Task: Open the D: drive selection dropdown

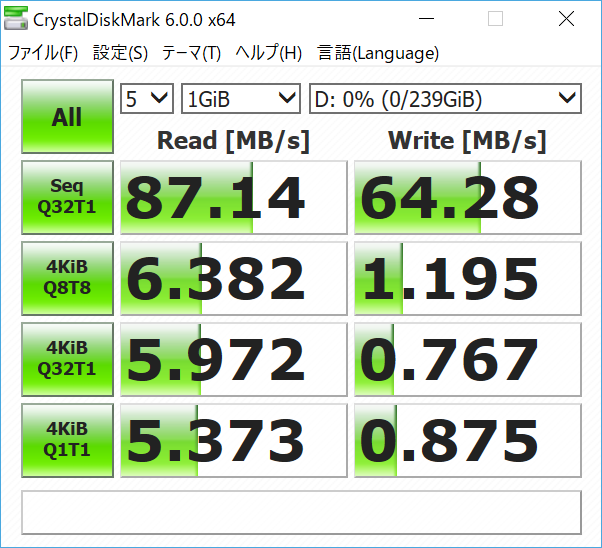Action: [x=444, y=98]
